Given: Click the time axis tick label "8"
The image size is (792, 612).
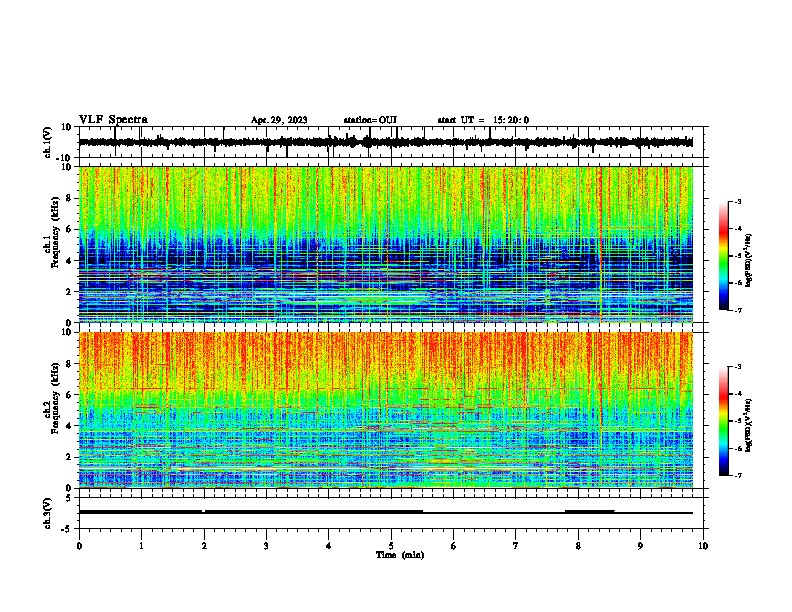Looking at the screenshot, I should click(578, 546).
